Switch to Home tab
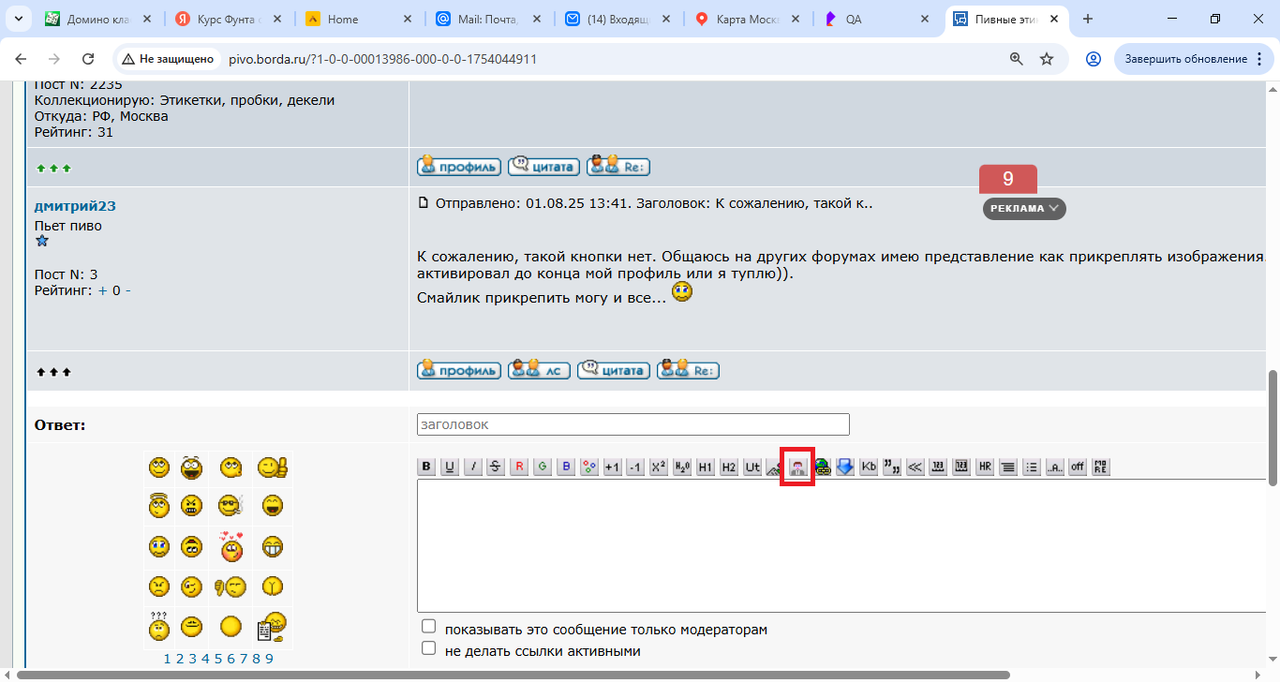1280x682 pixels. [359, 19]
